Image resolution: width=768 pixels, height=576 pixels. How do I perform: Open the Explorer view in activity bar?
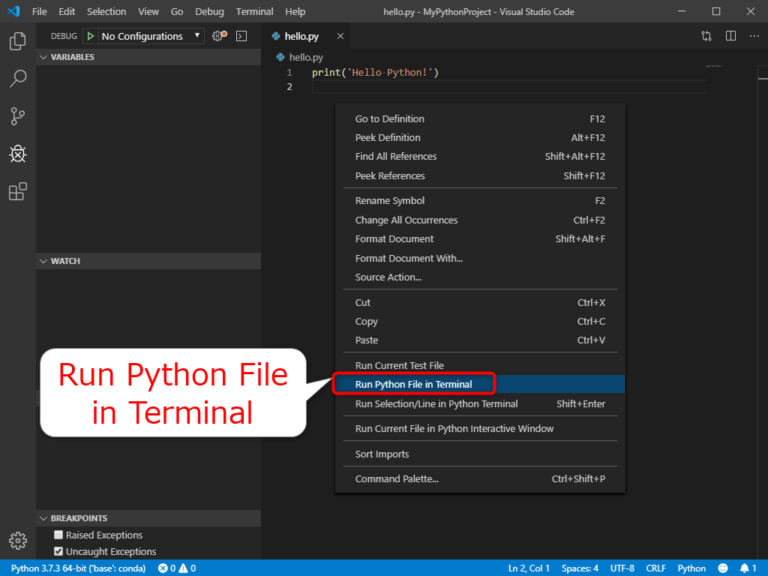(18, 42)
